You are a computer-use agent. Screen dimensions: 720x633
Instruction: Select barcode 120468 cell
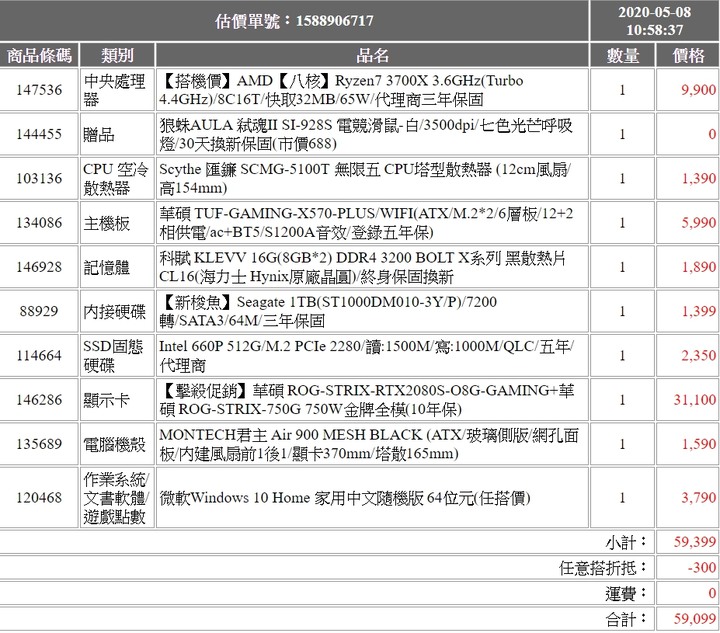point(39,498)
